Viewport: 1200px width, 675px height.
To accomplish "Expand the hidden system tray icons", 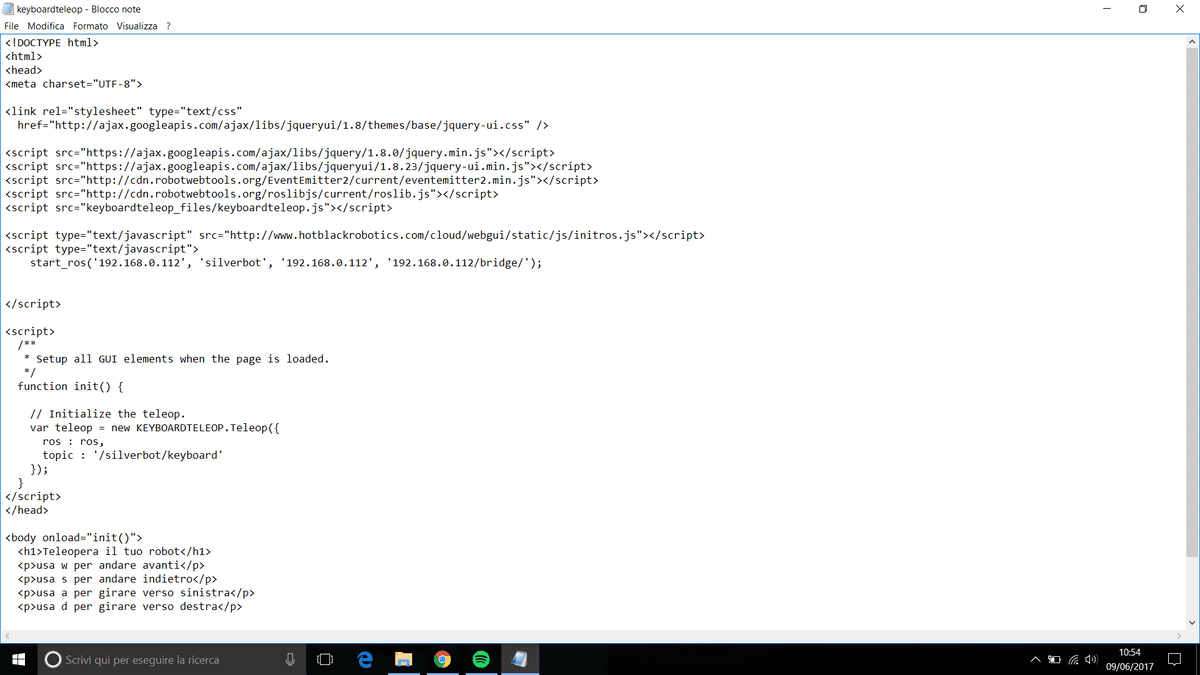I will [1035, 660].
